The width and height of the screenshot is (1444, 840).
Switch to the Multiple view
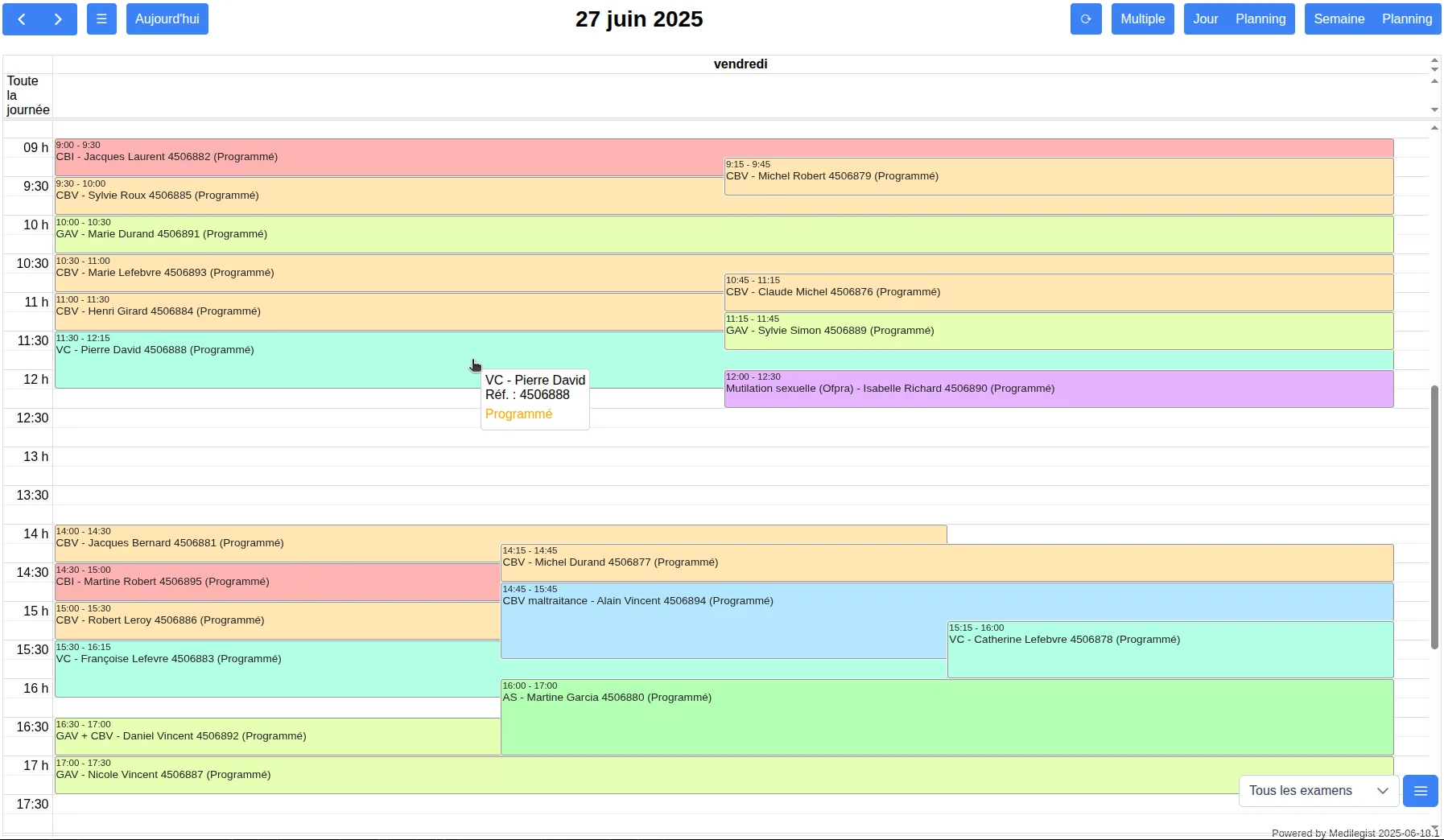[1142, 19]
